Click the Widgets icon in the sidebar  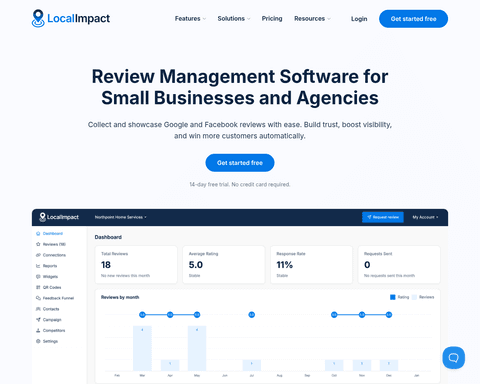[x=38, y=276]
